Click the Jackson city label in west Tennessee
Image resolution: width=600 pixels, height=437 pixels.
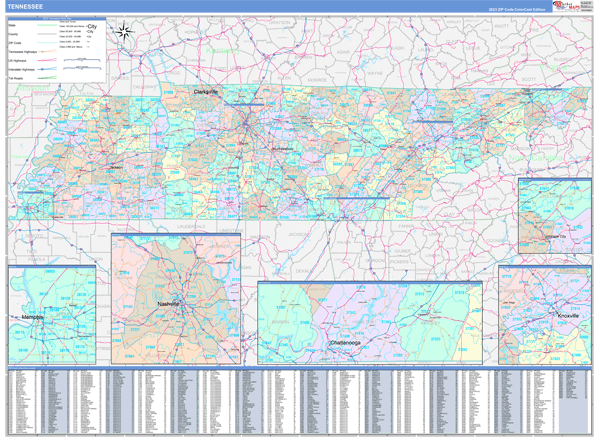point(116,167)
